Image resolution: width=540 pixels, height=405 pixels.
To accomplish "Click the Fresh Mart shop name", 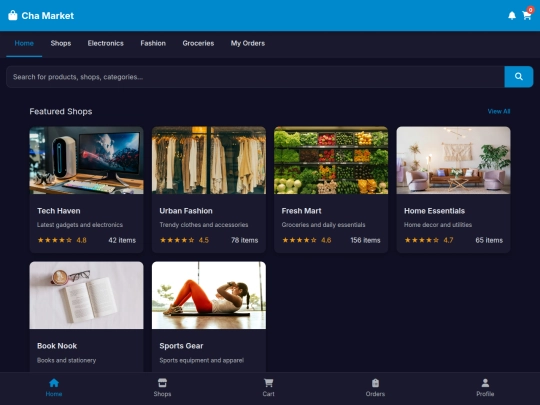I will (x=301, y=211).
